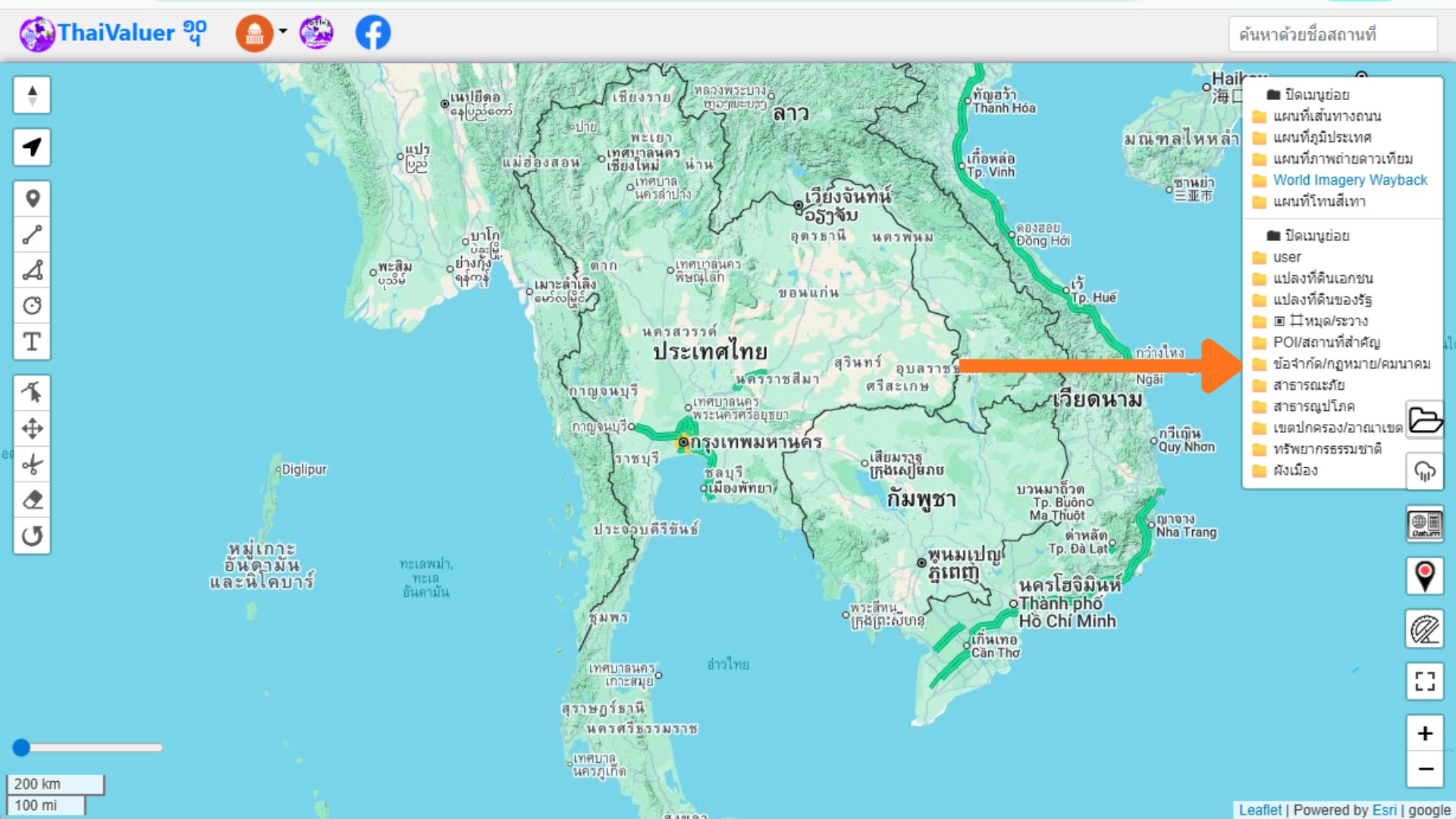The width and height of the screenshot is (1456, 819).
Task: Click the scissors cut tool
Action: 32,464
